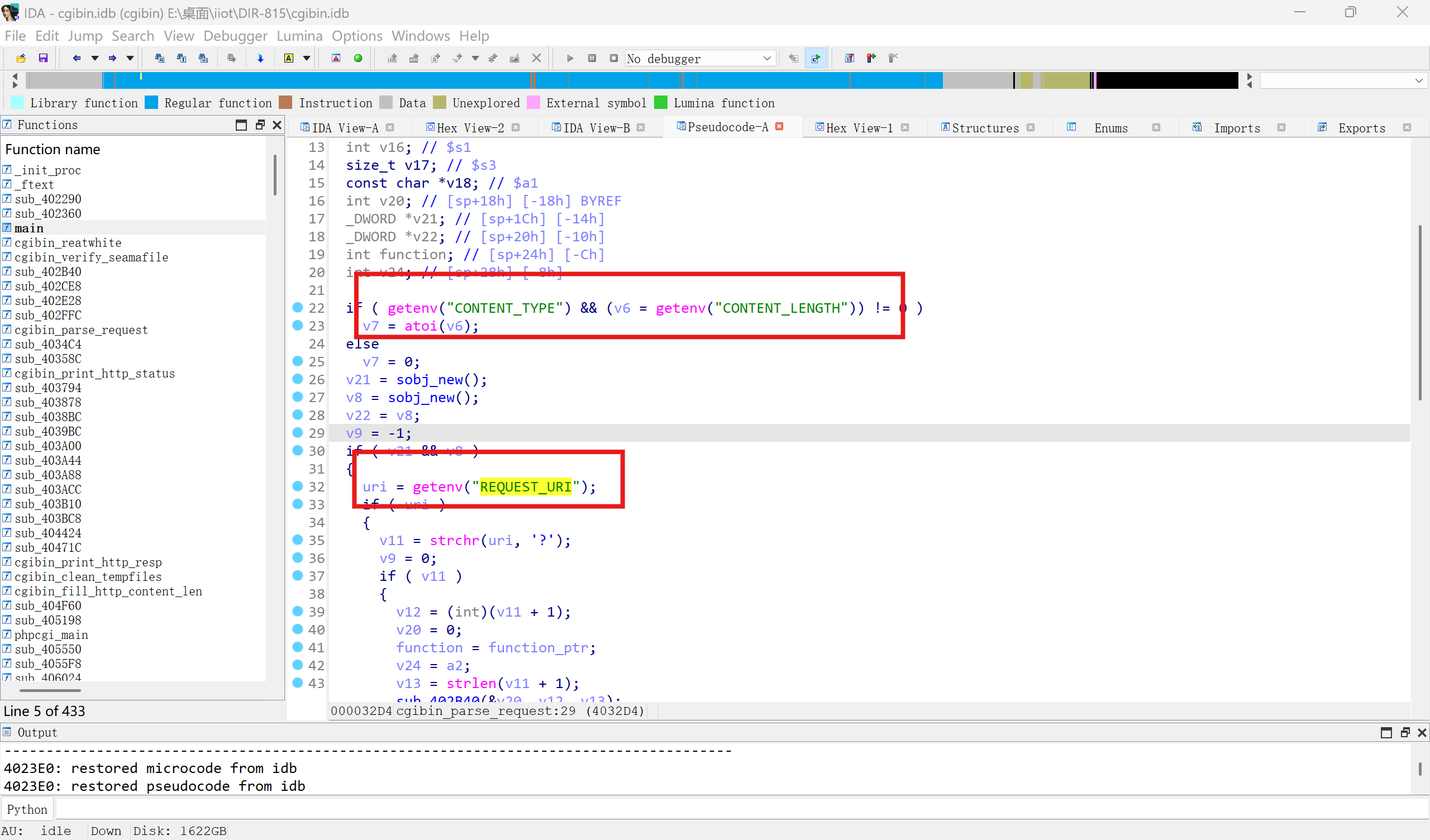Viewport: 1430px width, 840px height.
Task: Select phpcgi_main in Functions list
Action: (51, 634)
